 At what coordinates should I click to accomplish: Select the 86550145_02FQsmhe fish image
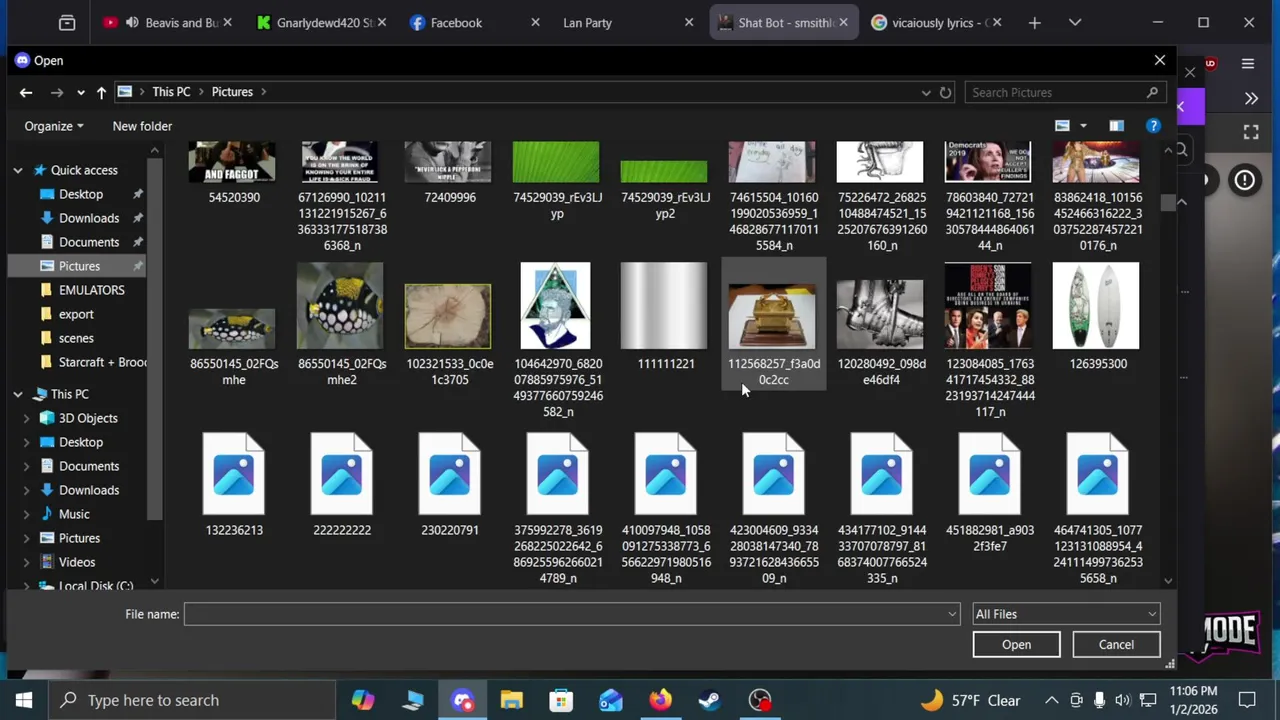click(232, 328)
